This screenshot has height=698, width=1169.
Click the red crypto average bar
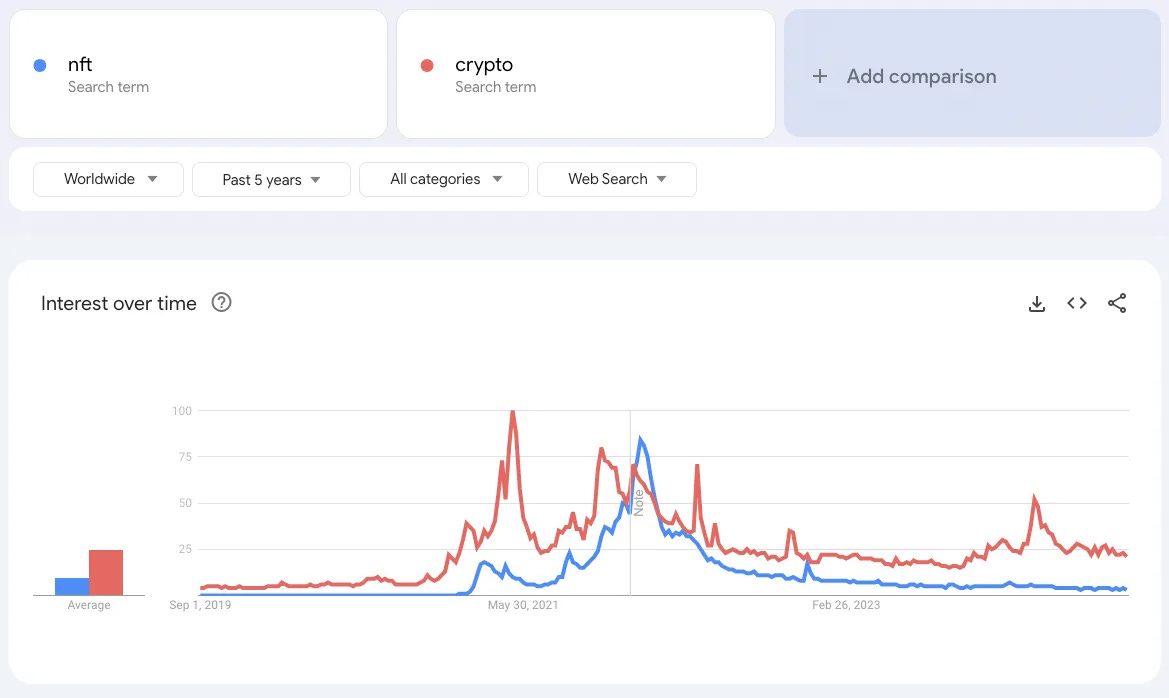[106, 572]
